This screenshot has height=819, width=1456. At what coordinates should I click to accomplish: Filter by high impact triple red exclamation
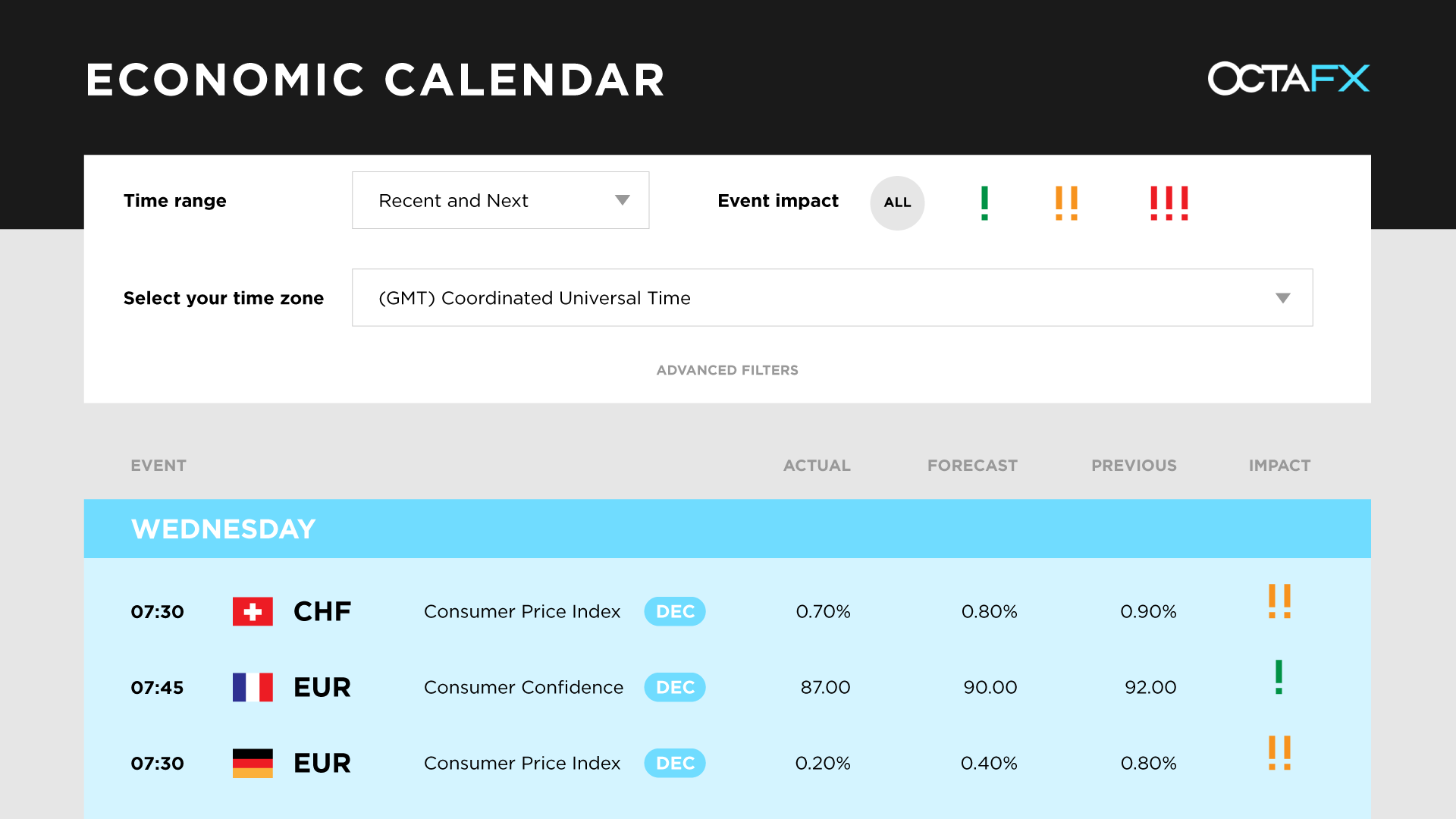tap(1169, 202)
